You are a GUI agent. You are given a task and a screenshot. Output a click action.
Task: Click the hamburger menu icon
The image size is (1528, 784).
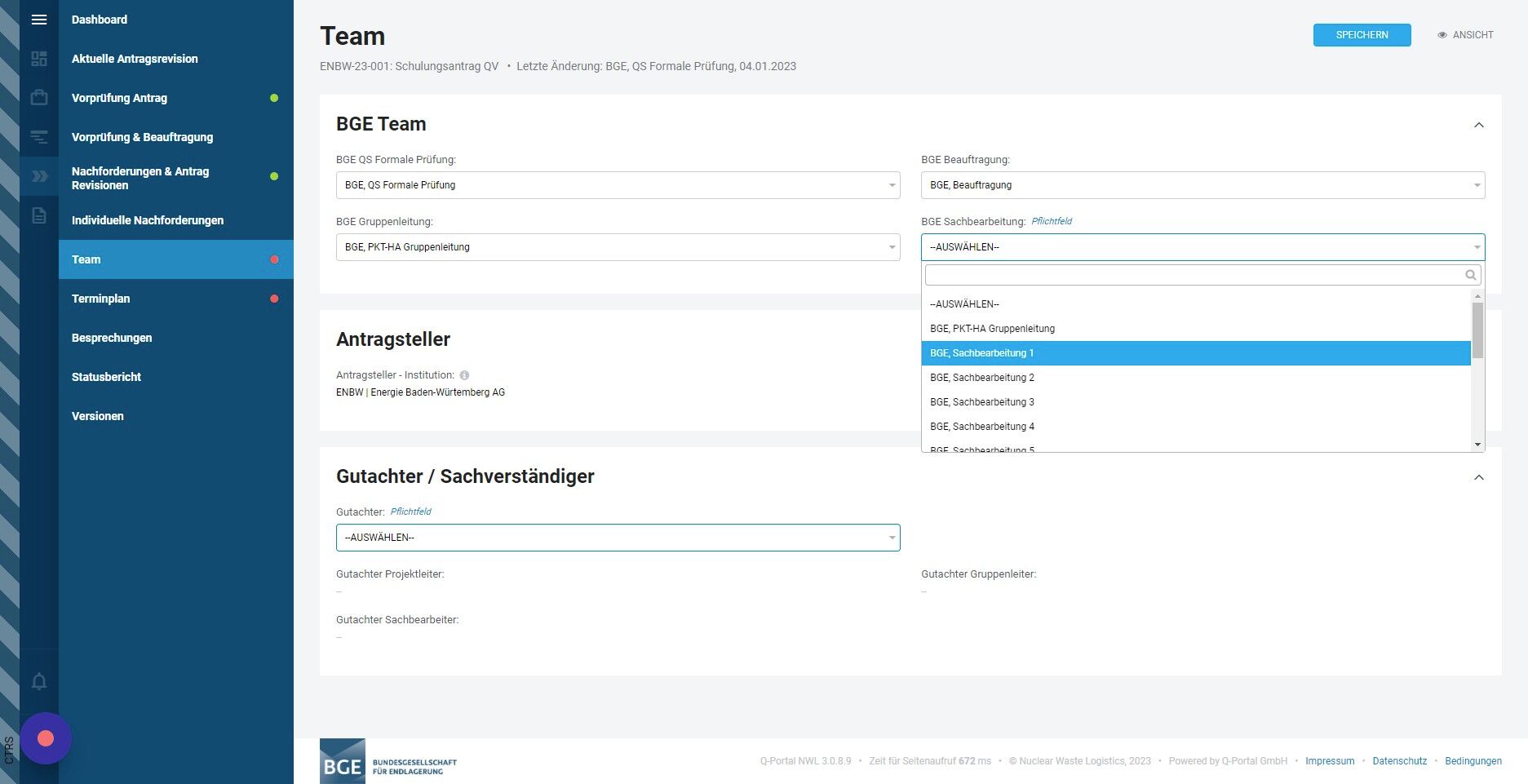click(38, 20)
